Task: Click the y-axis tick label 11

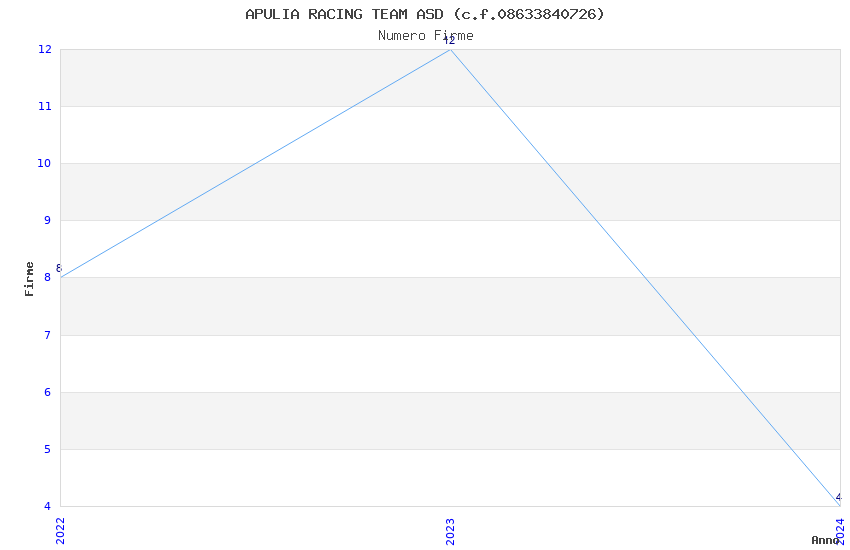Action: pos(44,106)
